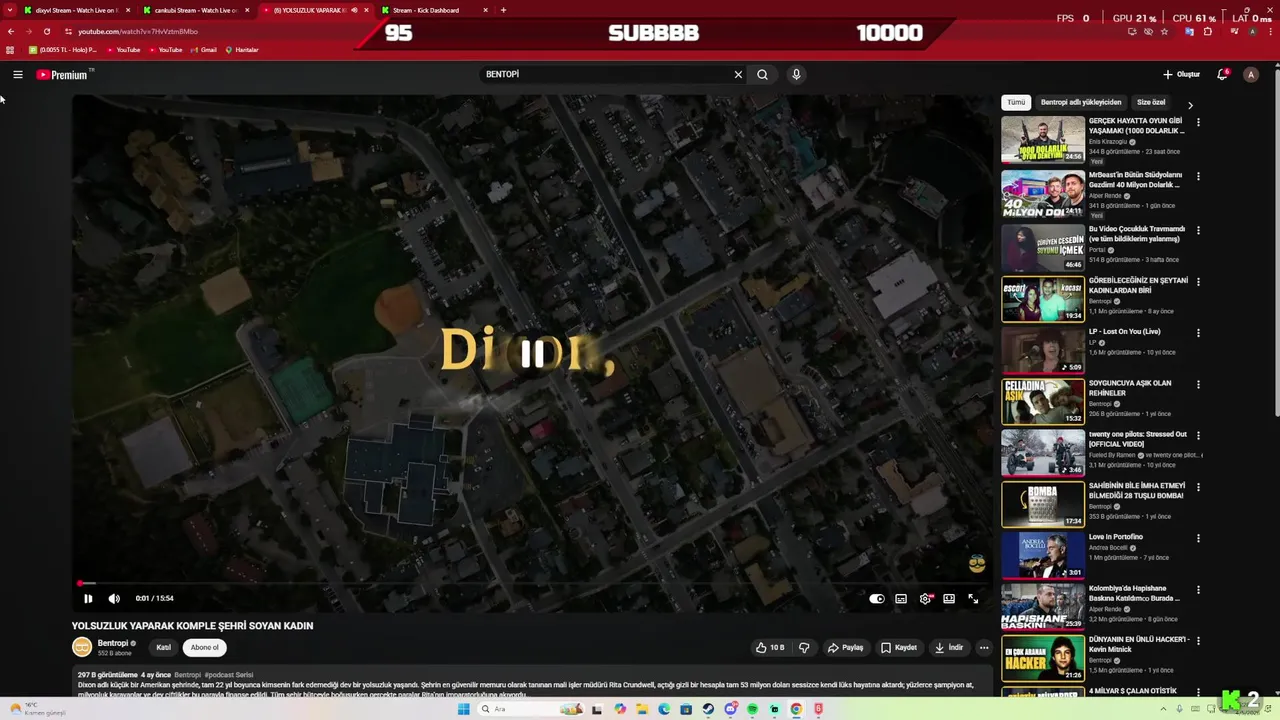Save video with the Kaydet button
Viewport: 1280px width, 720px height.
[899, 647]
